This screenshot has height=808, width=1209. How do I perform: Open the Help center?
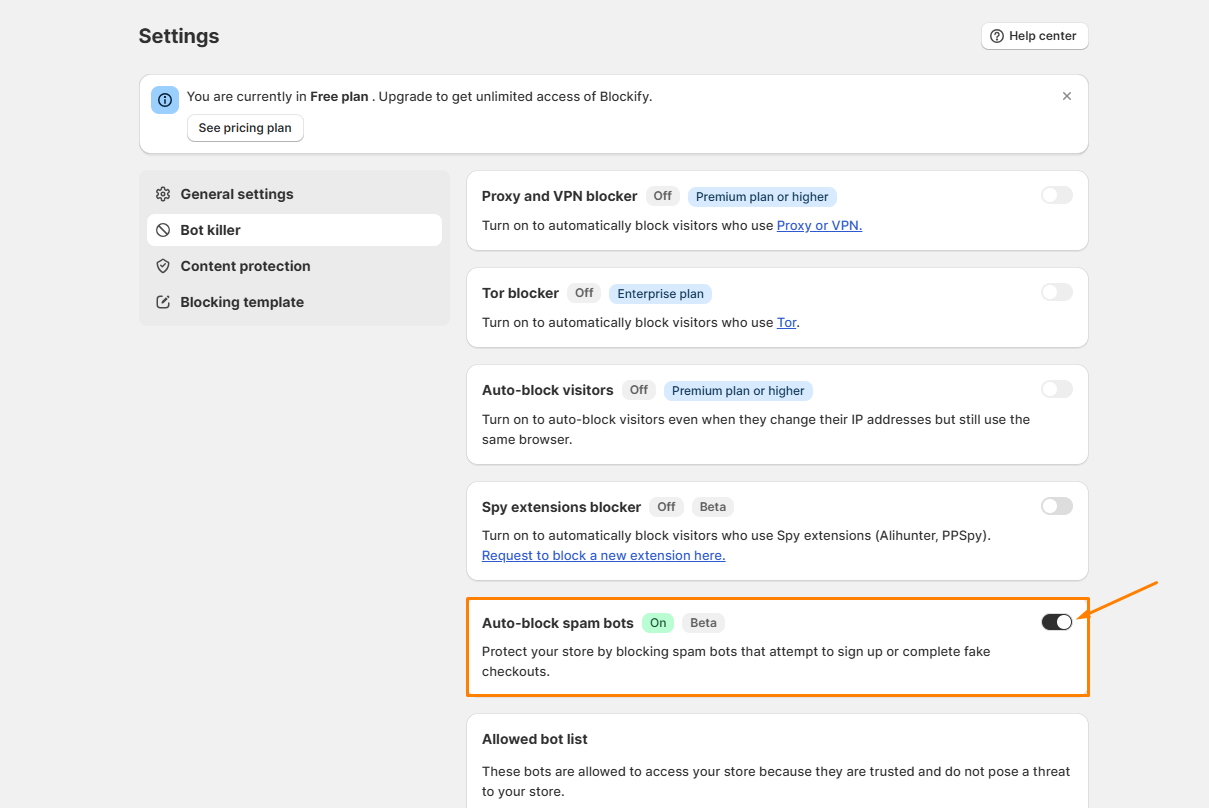coord(1034,36)
